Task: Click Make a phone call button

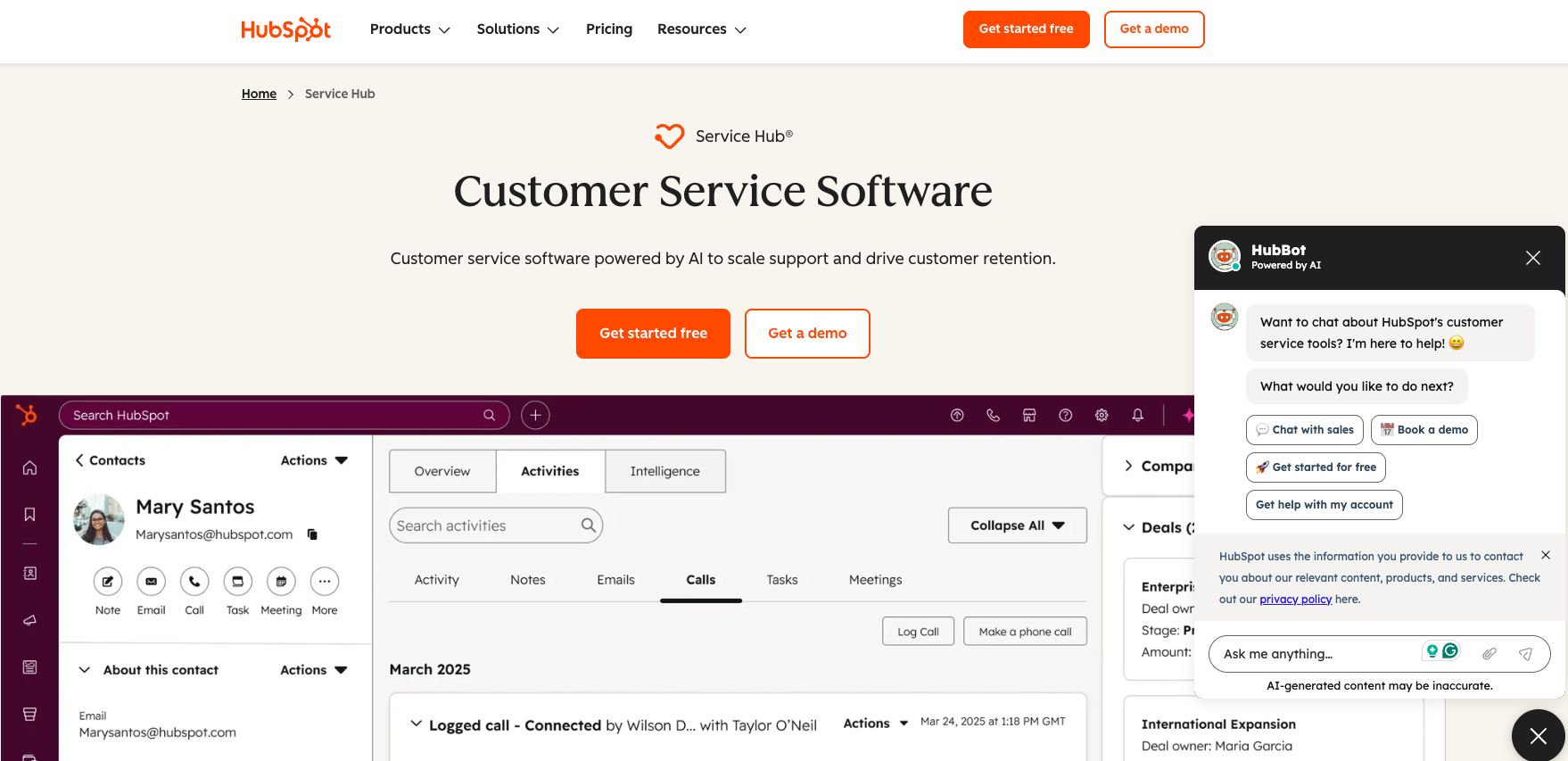Action: pyautogui.click(x=1026, y=632)
